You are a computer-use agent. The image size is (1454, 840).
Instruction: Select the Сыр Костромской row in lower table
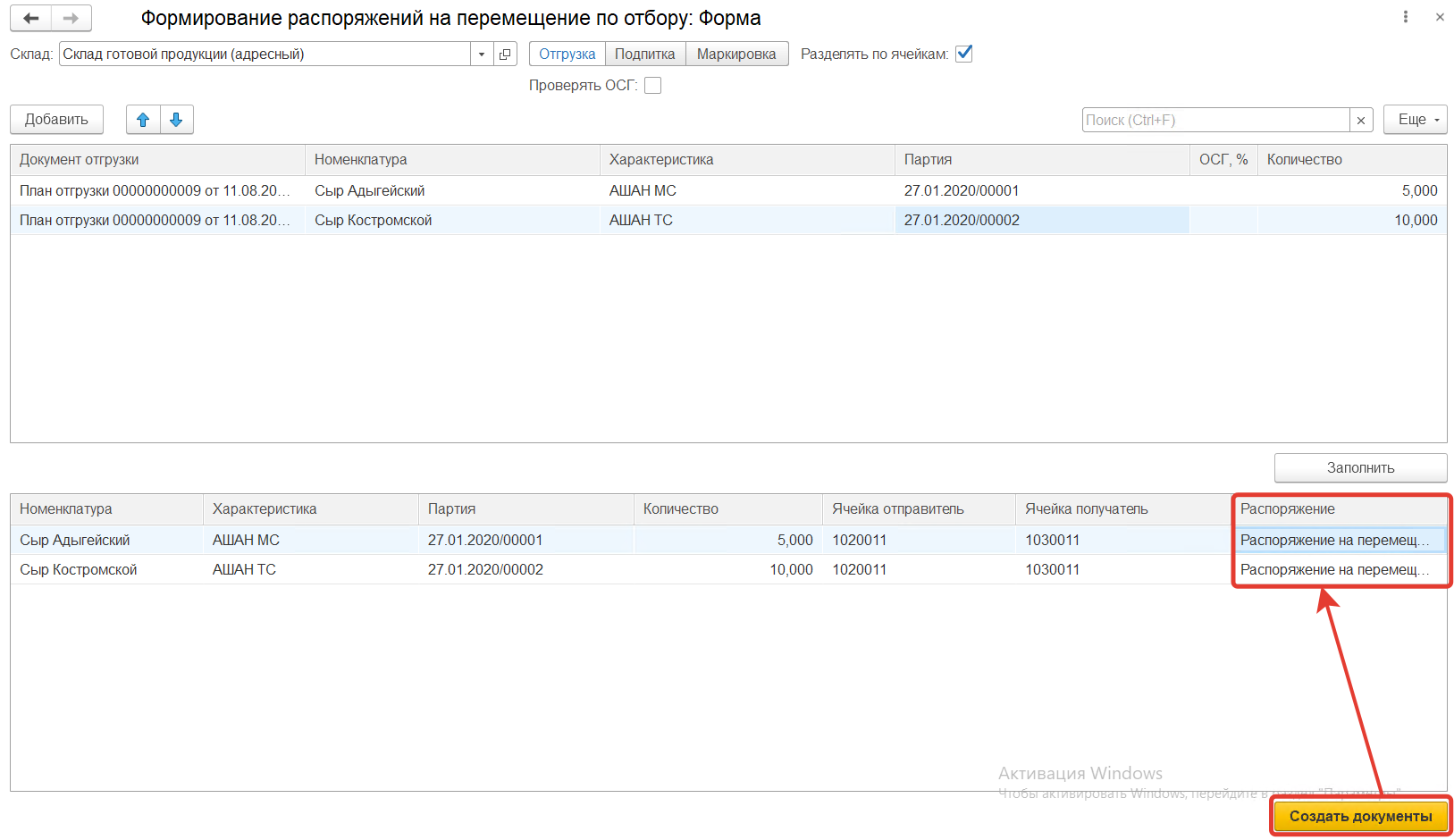(79, 570)
